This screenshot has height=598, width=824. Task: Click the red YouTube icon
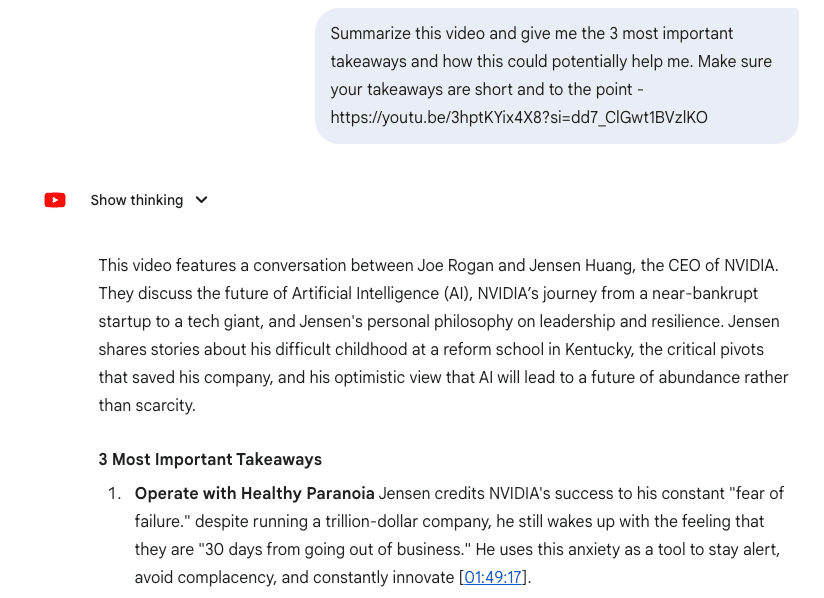(55, 200)
